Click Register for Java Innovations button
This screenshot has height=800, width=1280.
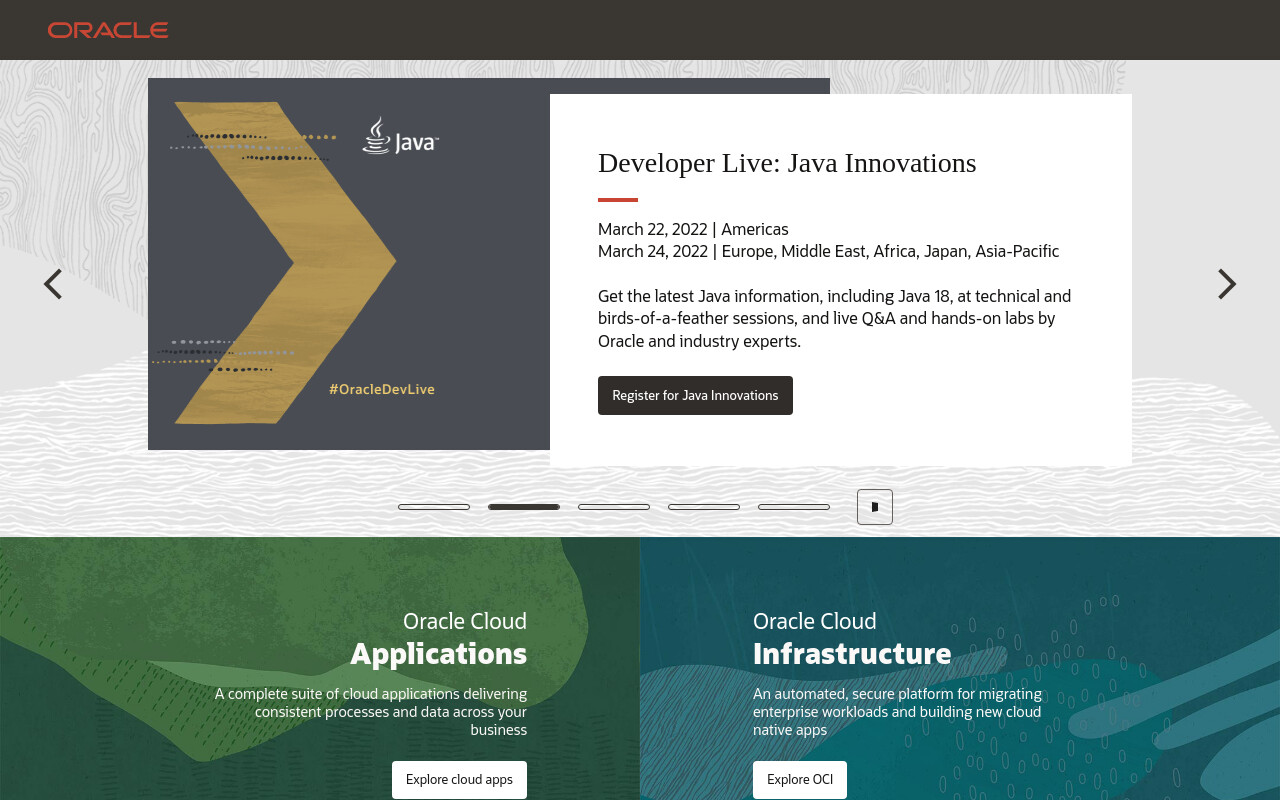pyautogui.click(x=695, y=395)
